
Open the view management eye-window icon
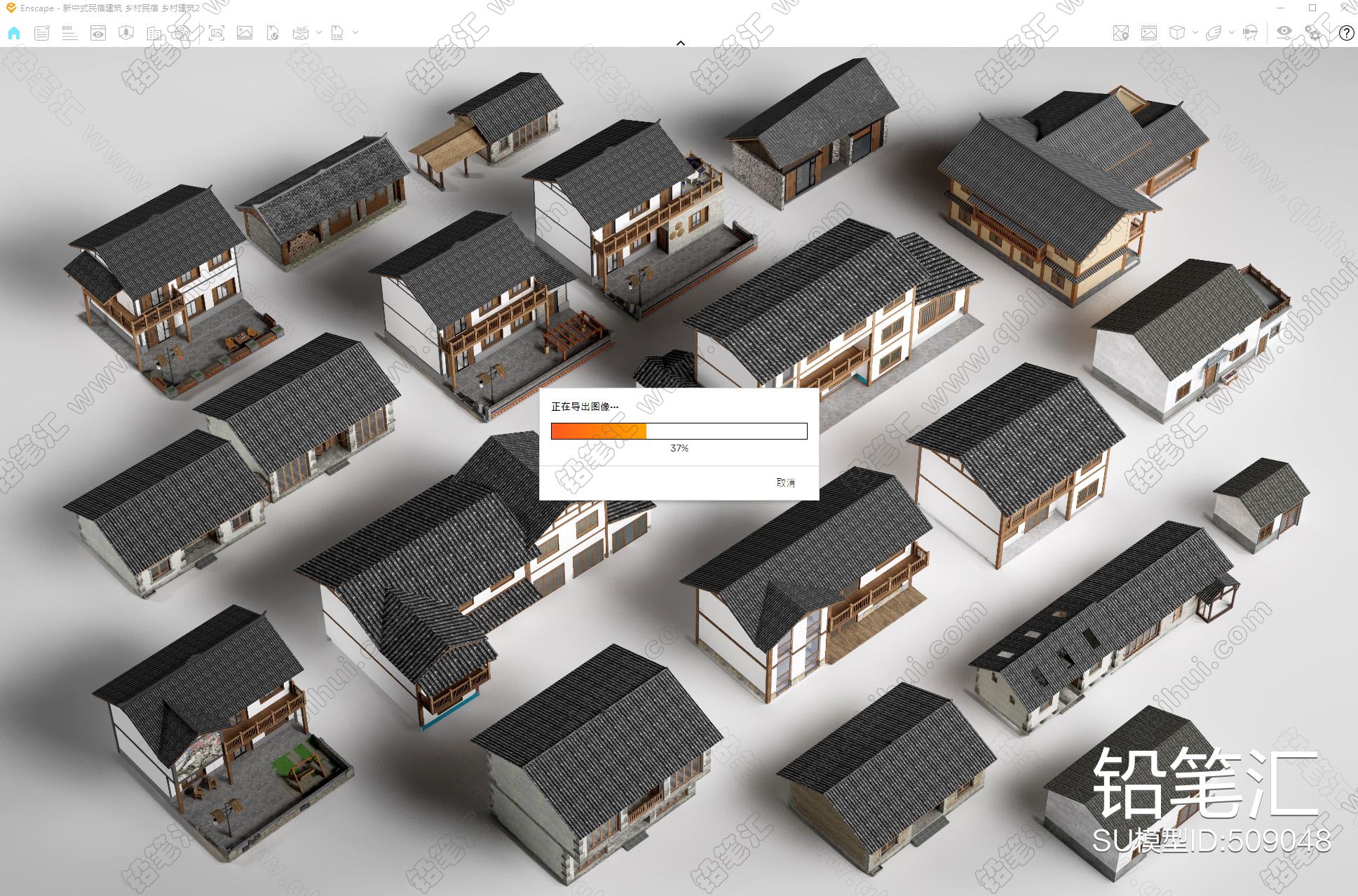98,33
